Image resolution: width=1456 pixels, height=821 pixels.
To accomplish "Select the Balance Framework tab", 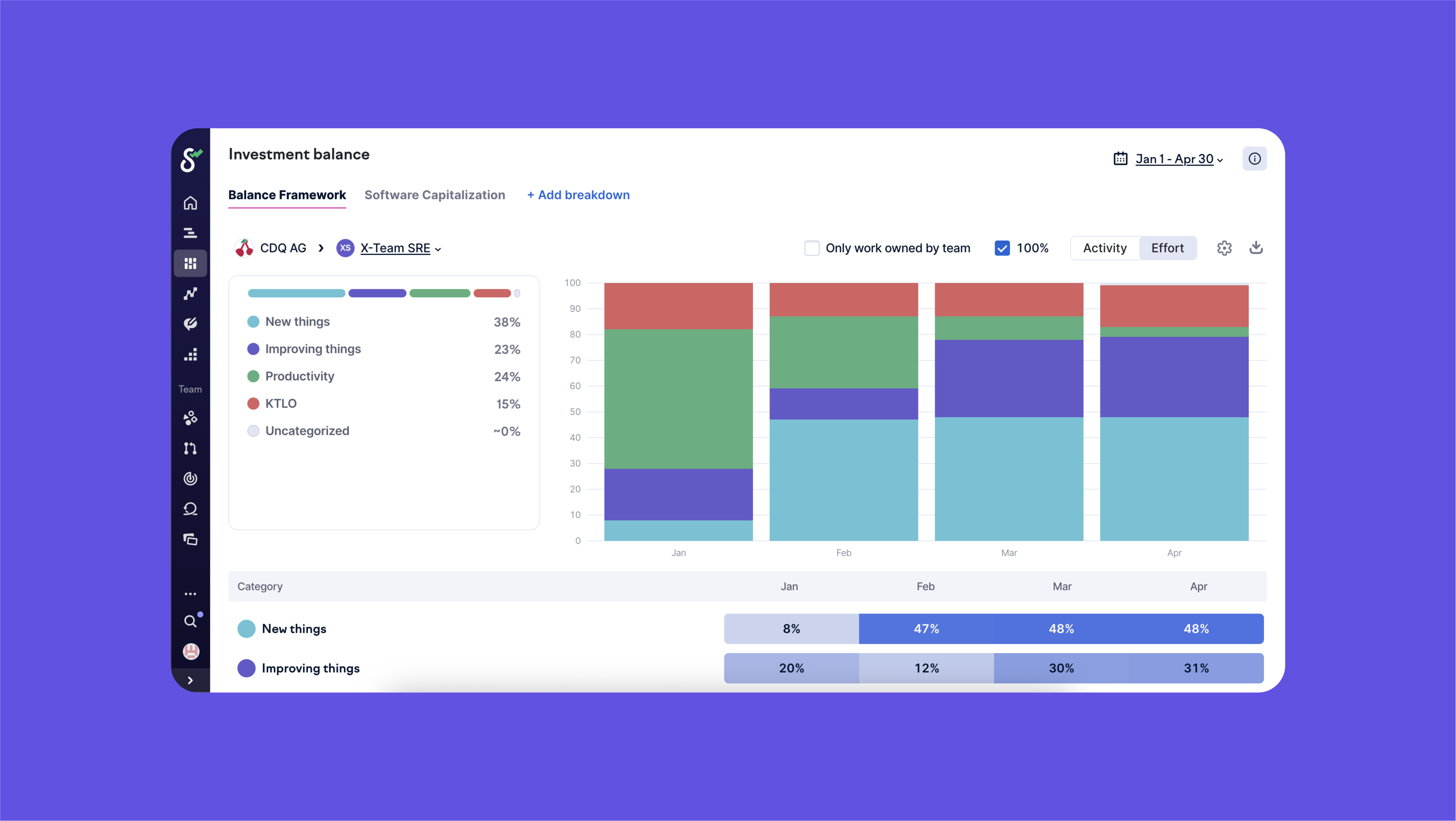I will coord(287,195).
